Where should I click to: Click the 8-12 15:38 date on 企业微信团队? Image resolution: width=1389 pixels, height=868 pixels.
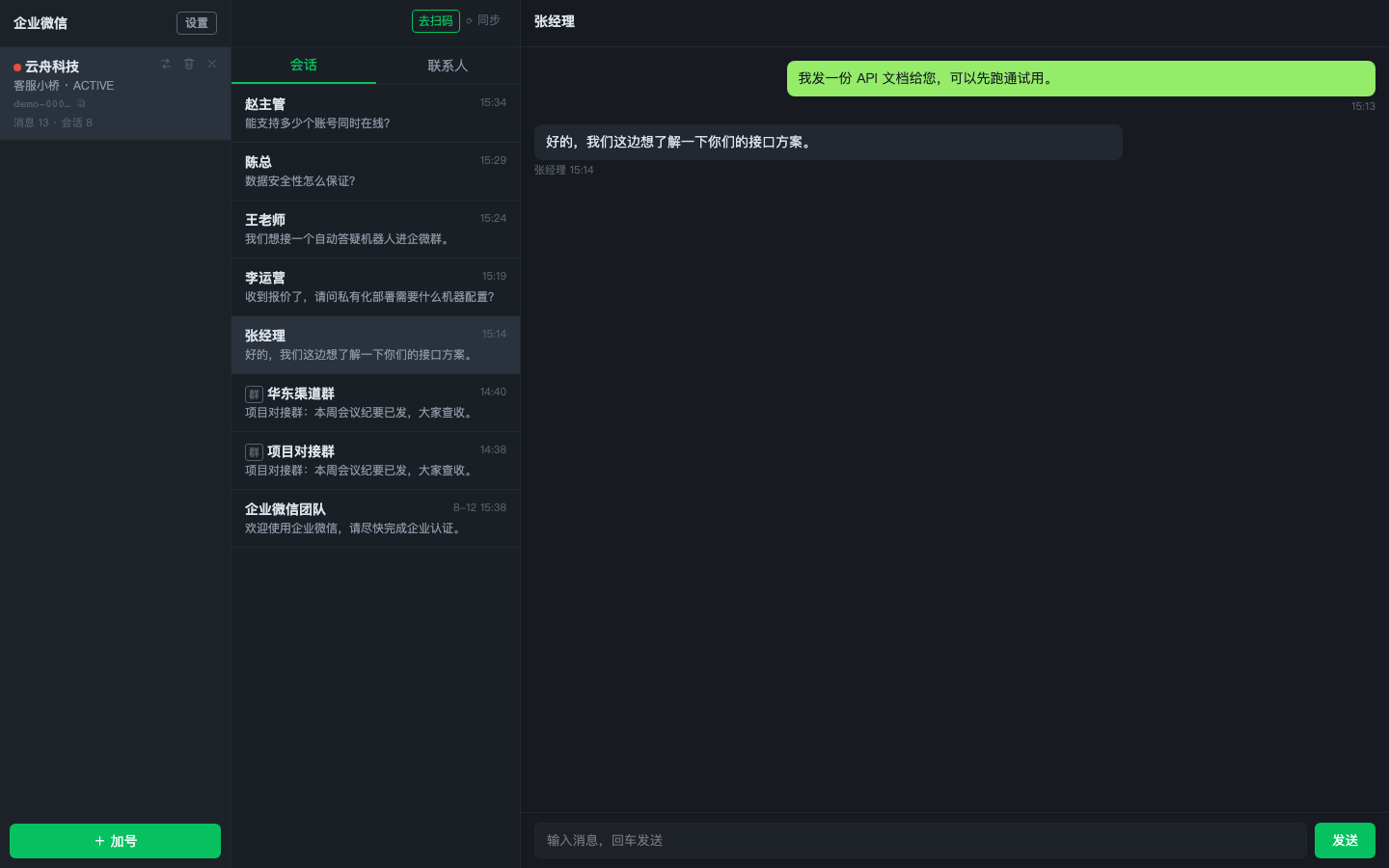coord(479,507)
